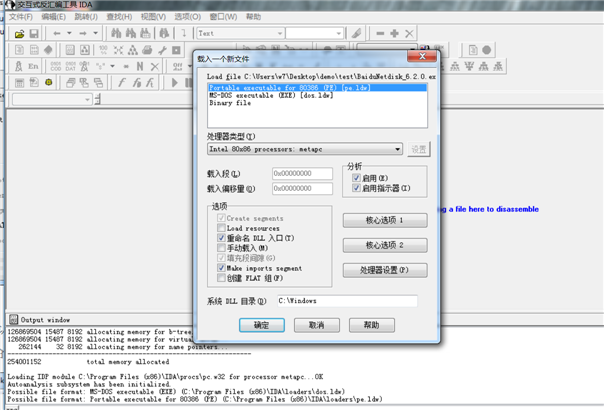604x410 pixels.
Task: Open the strings style dropdown arrow
Action: point(112,66)
